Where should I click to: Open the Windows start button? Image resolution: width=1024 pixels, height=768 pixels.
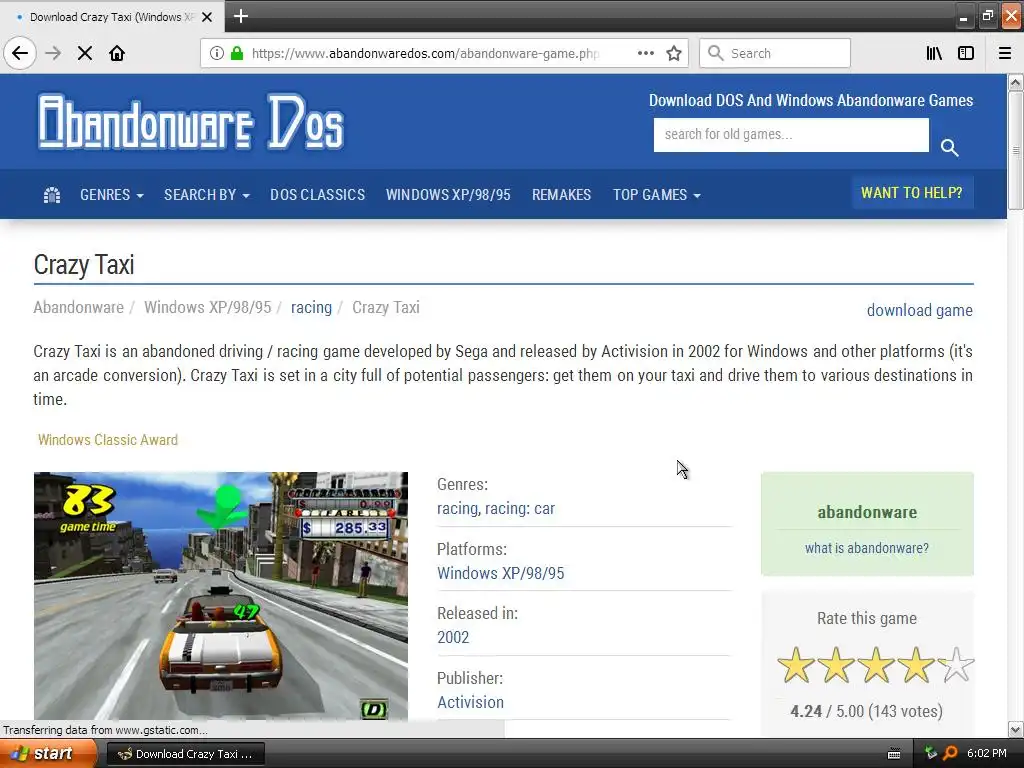pyautogui.click(x=49, y=753)
